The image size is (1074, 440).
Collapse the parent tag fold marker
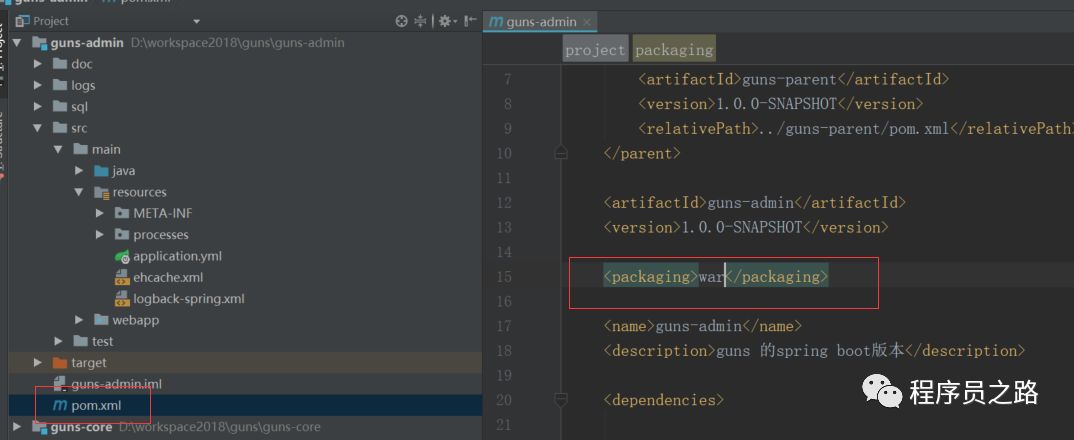tap(561, 153)
